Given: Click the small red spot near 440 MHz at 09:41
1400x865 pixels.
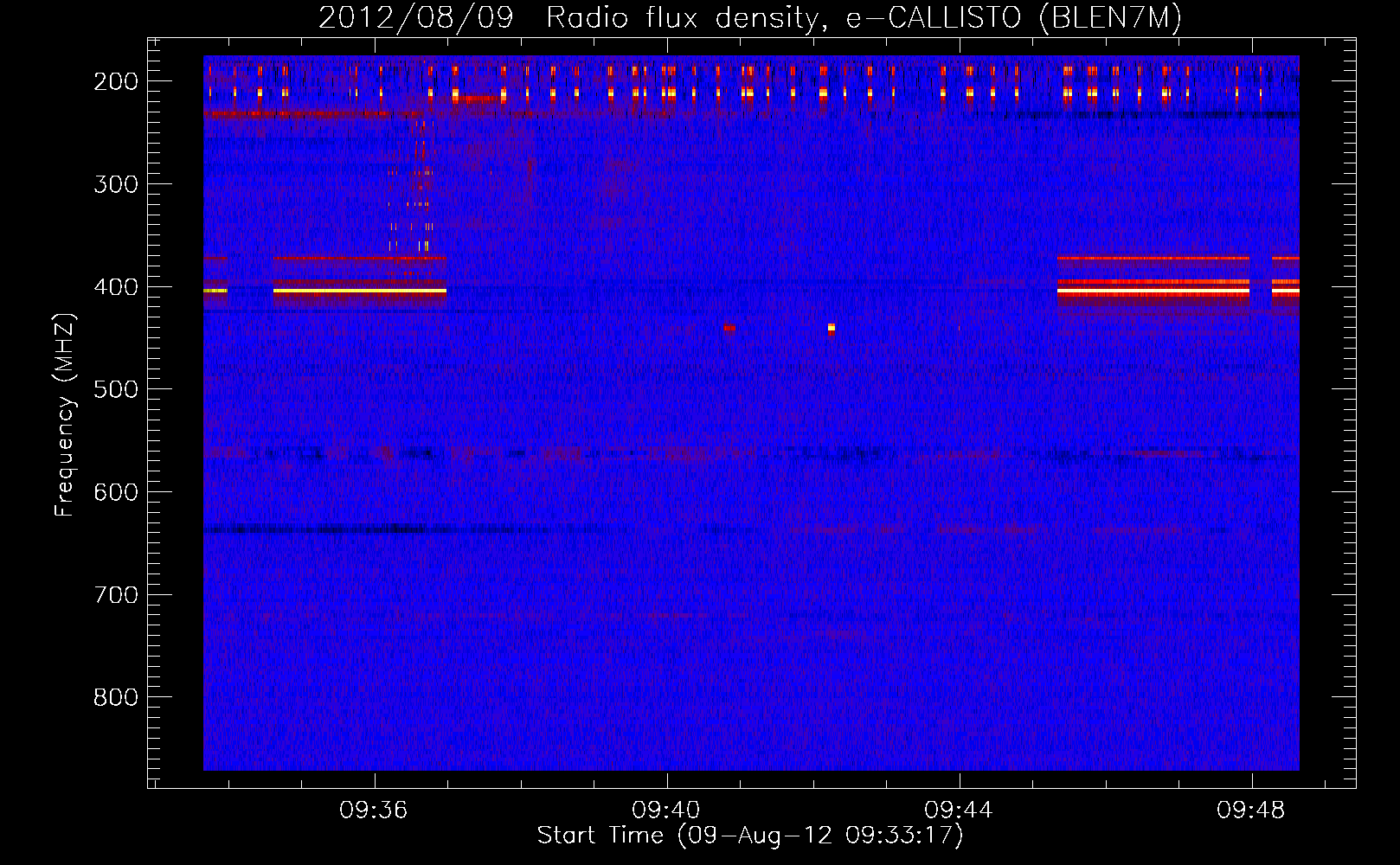Looking at the screenshot, I should point(729,328).
